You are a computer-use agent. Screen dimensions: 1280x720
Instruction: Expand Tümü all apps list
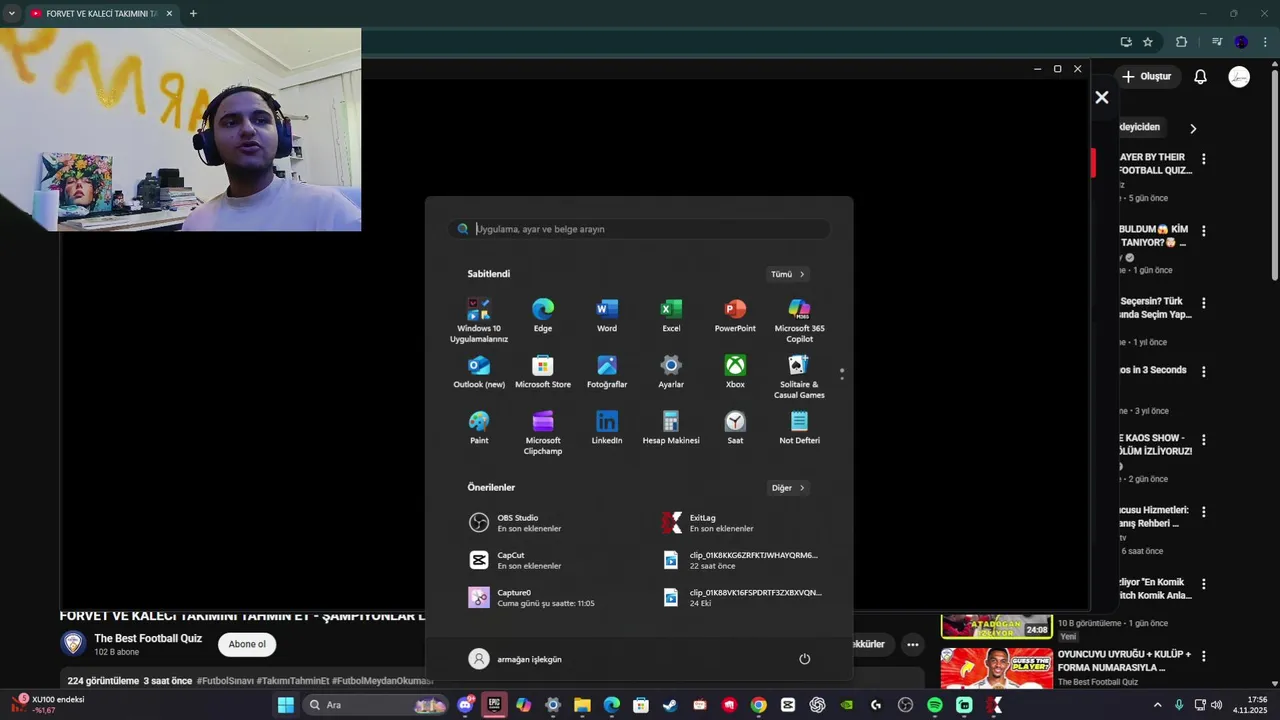[x=788, y=274]
